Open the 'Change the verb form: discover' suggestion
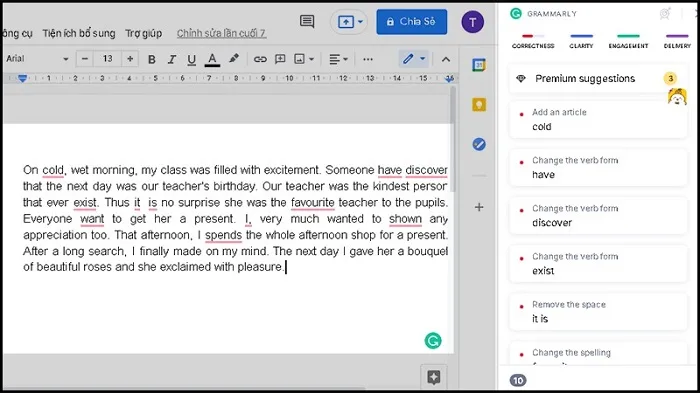Screen dimensions: 700x393 597,216
